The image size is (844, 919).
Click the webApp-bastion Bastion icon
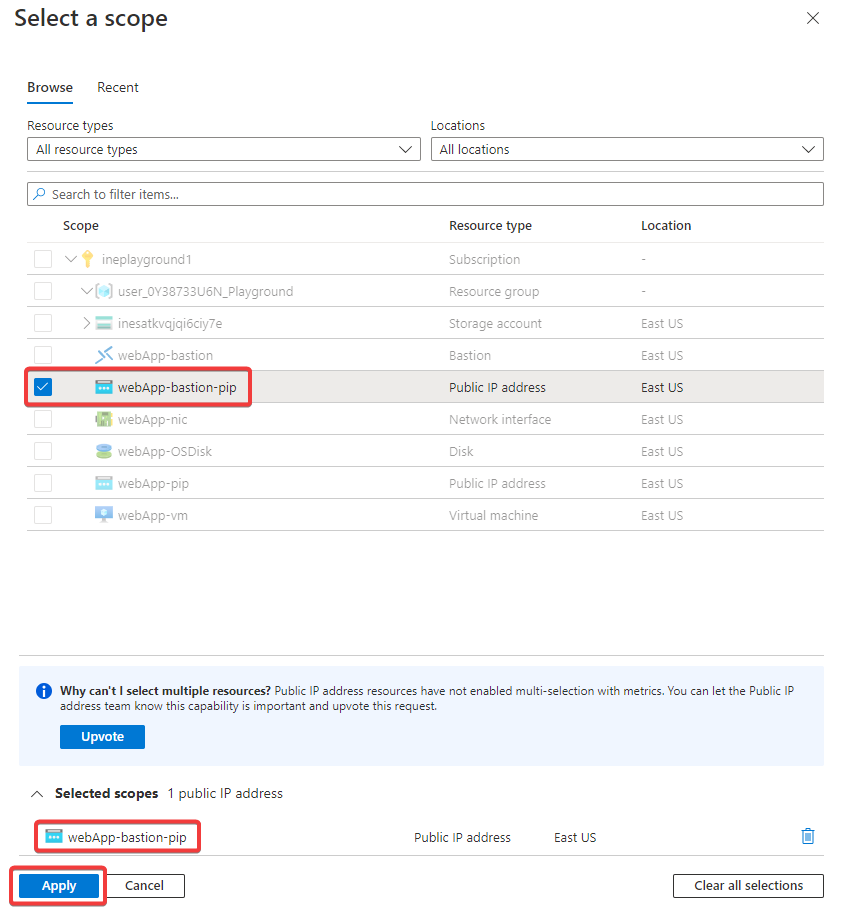[104, 355]
